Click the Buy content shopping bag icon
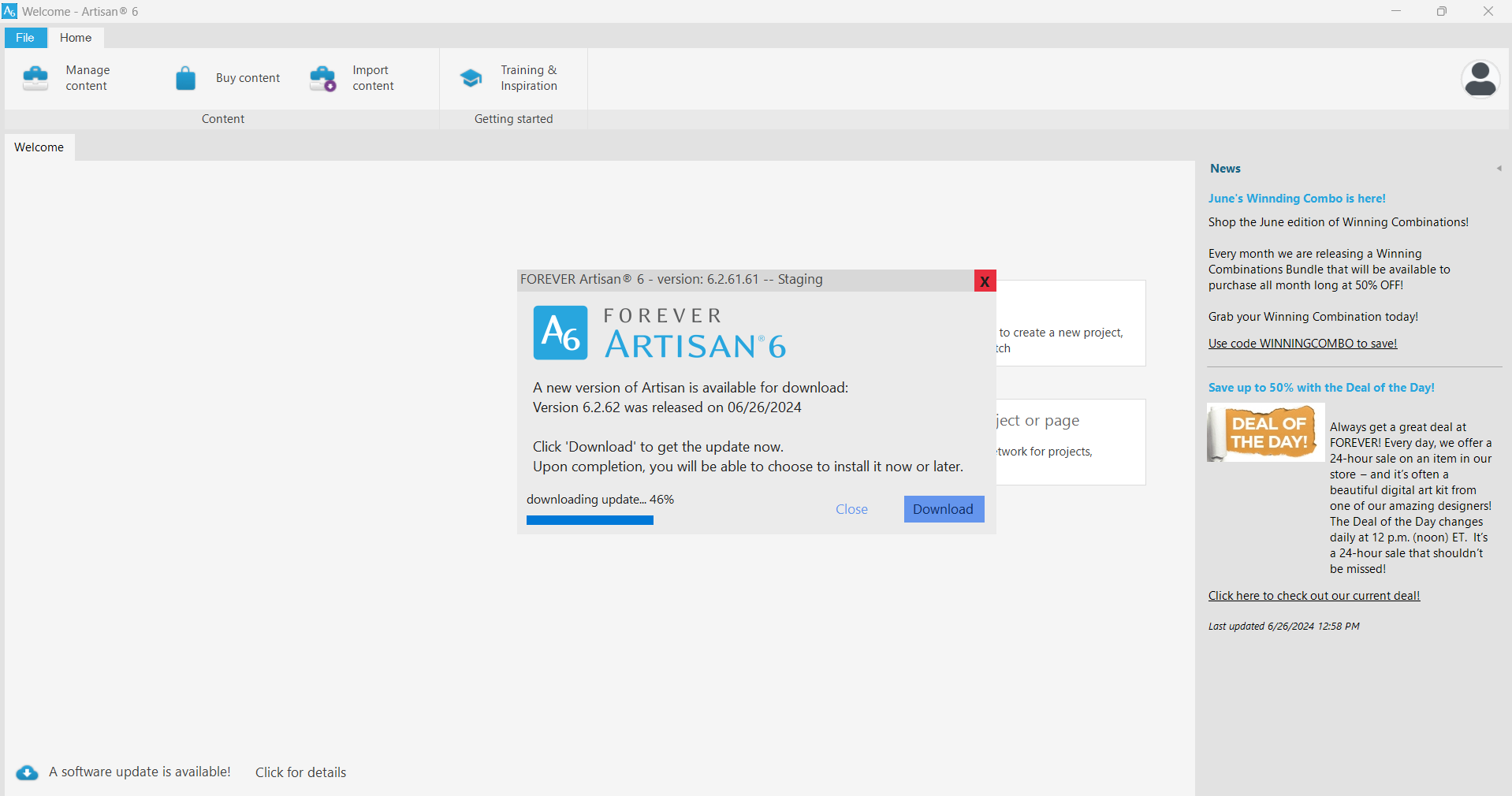 tap(185, 78)
